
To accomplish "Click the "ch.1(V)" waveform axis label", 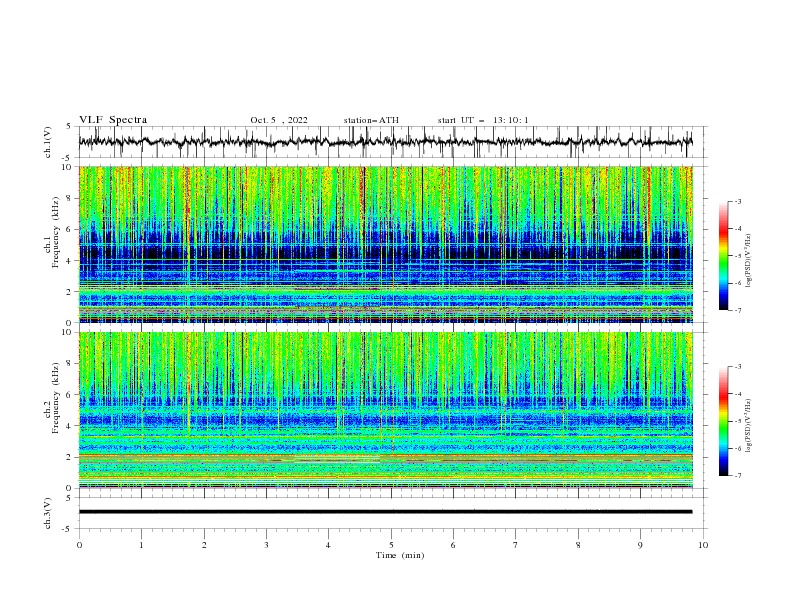I will (x=47, y=142).
